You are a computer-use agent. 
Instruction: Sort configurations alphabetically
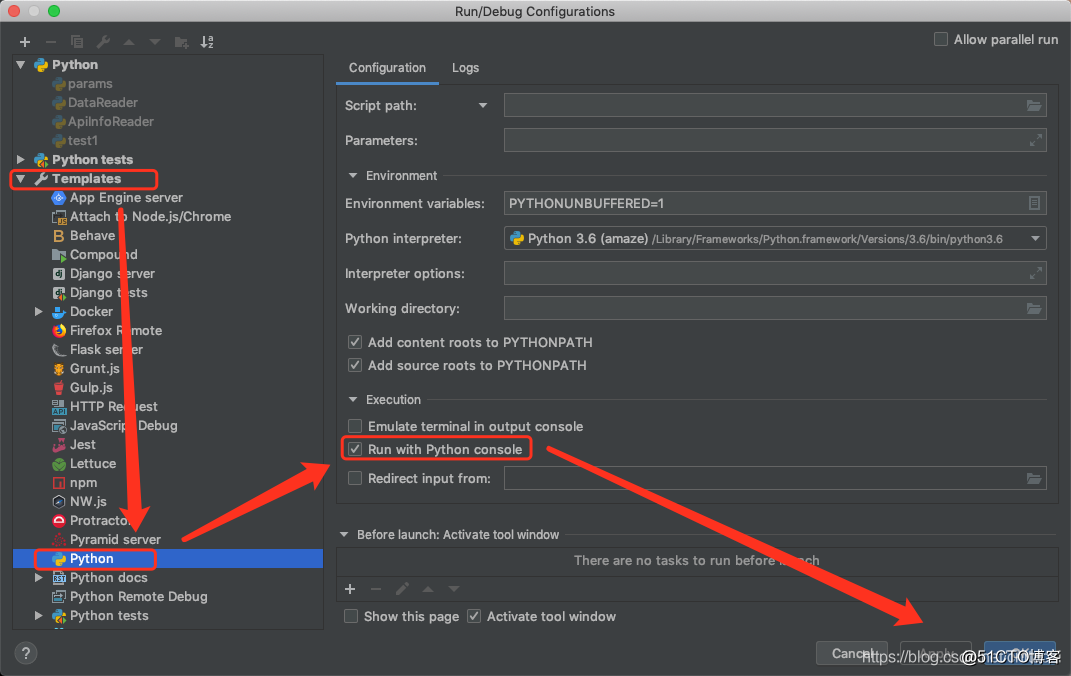tap(207, 42)
